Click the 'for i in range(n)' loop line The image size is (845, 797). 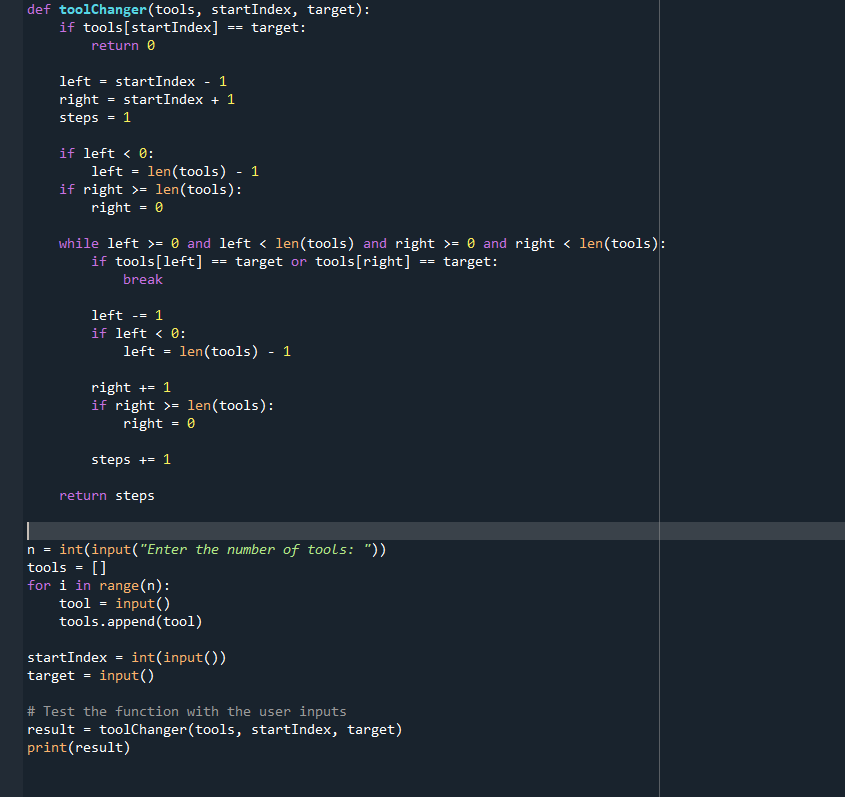point(98,586)
